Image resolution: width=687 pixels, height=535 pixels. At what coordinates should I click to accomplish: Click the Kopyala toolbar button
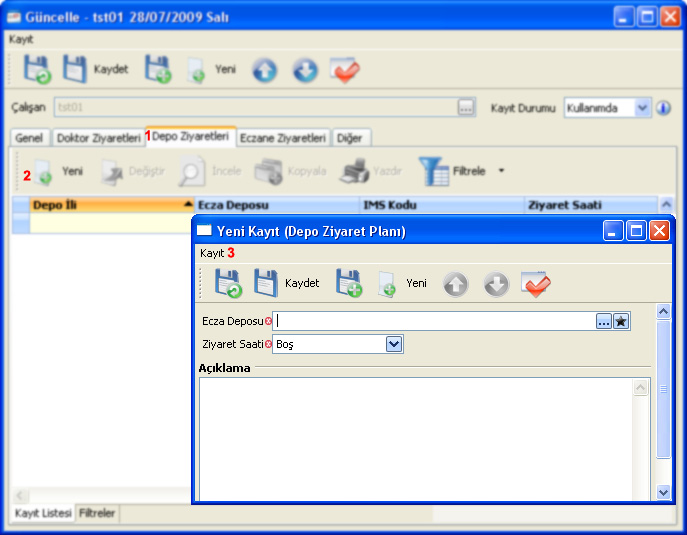[x=290, y=171]
